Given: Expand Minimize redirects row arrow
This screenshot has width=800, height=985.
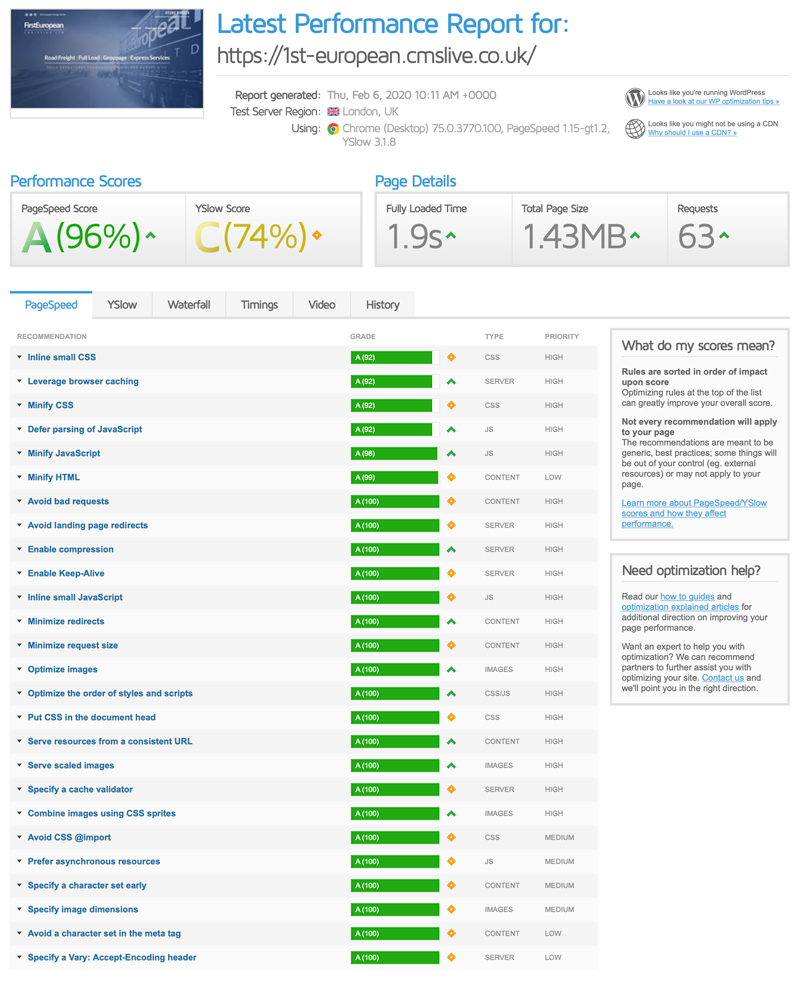Looking at the screenshot, I should [x=19, y=621].
